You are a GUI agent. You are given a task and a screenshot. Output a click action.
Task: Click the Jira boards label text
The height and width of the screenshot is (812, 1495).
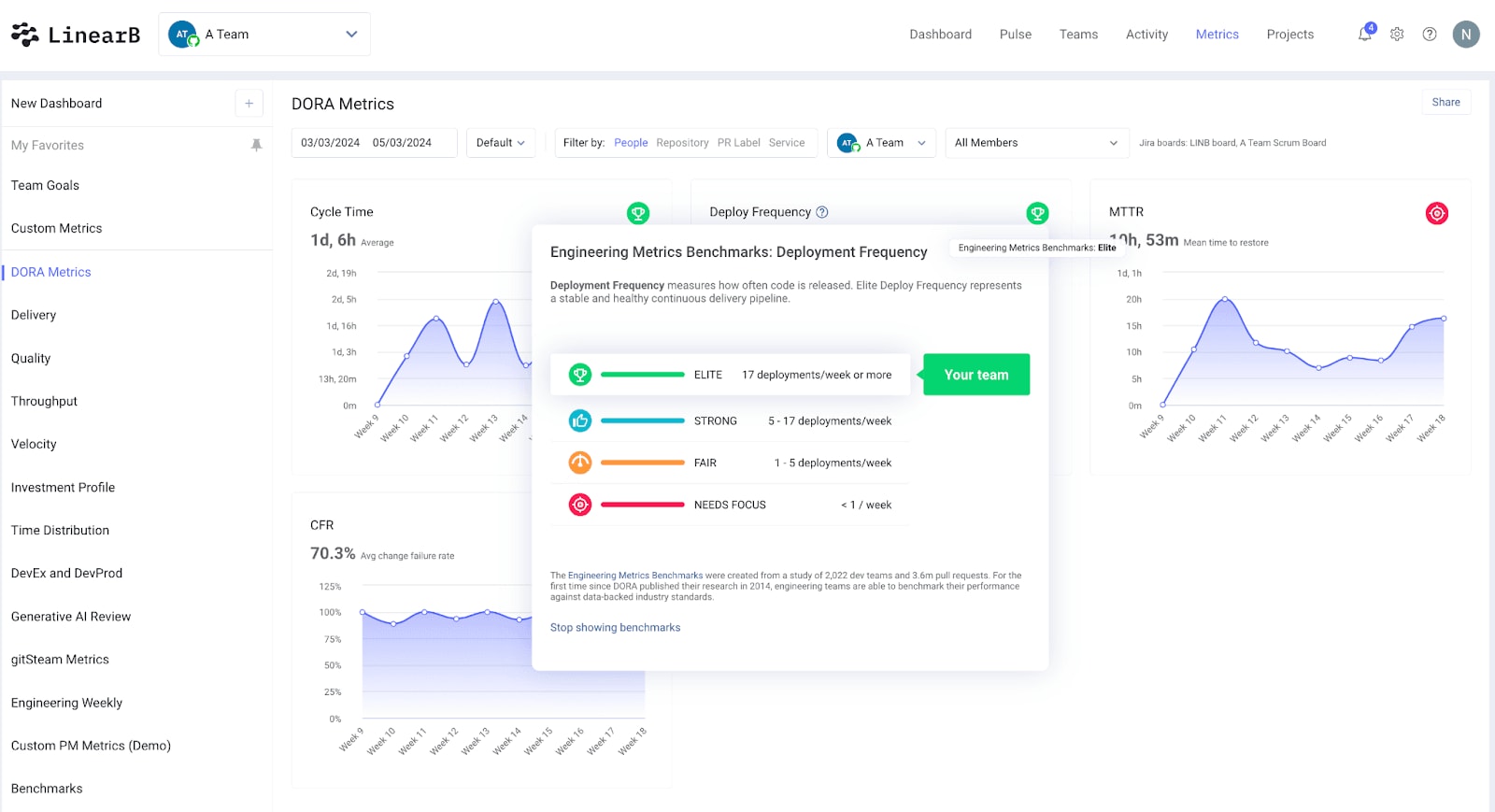pos(1232,143)
